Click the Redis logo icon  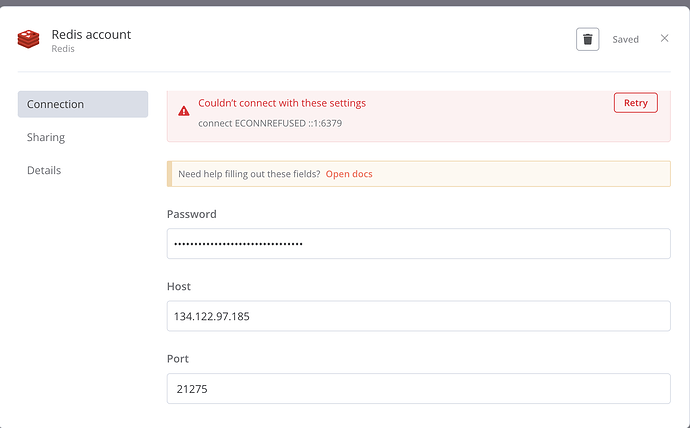click(x=28, y=39)
